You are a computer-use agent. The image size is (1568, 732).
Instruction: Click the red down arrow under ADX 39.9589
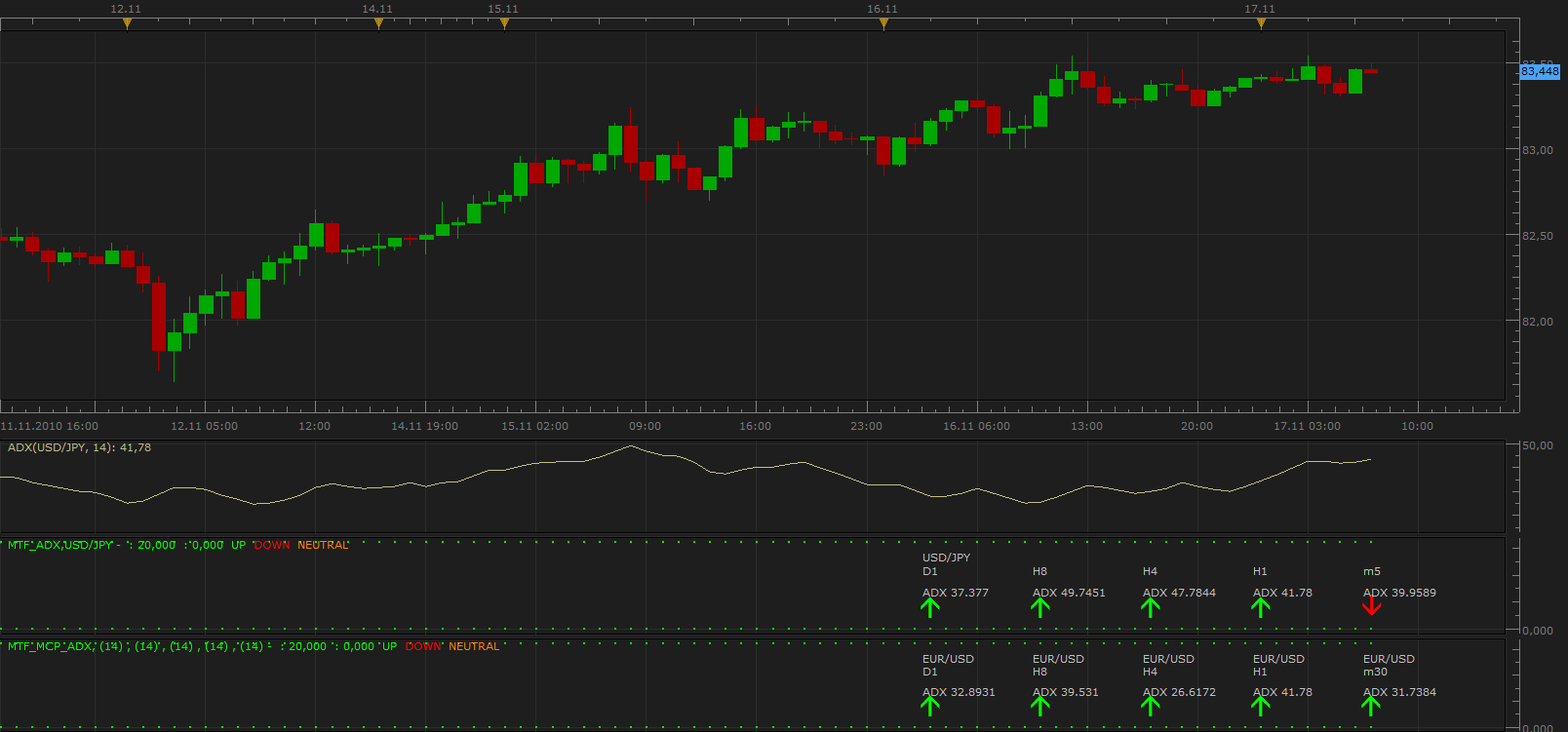pos(1372,605)
